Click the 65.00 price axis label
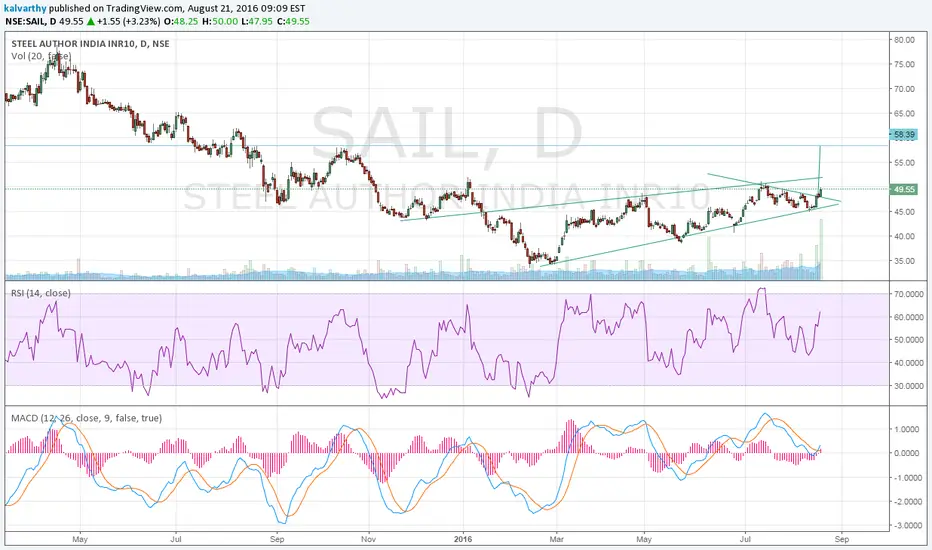The width and height of the screenshot is (932, 550). pos(904,114)
